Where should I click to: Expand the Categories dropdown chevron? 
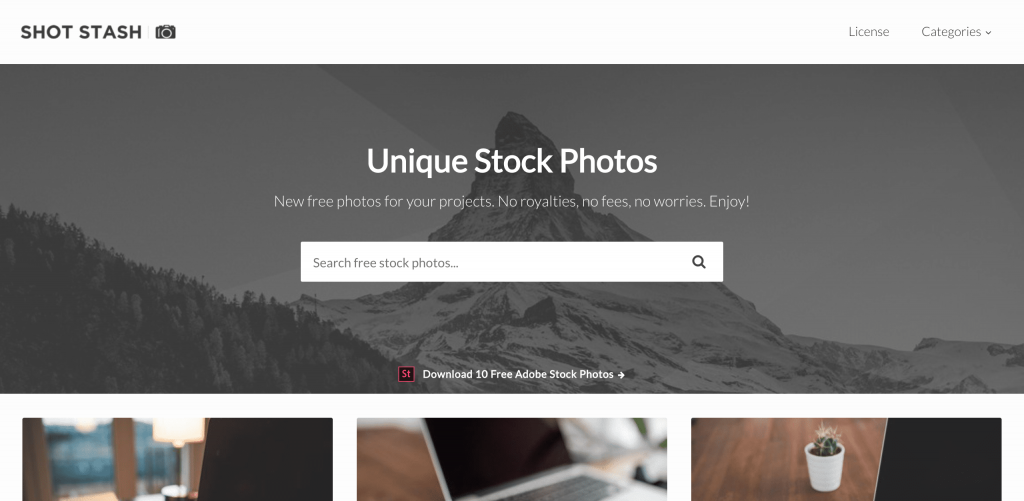coord(988,33)
